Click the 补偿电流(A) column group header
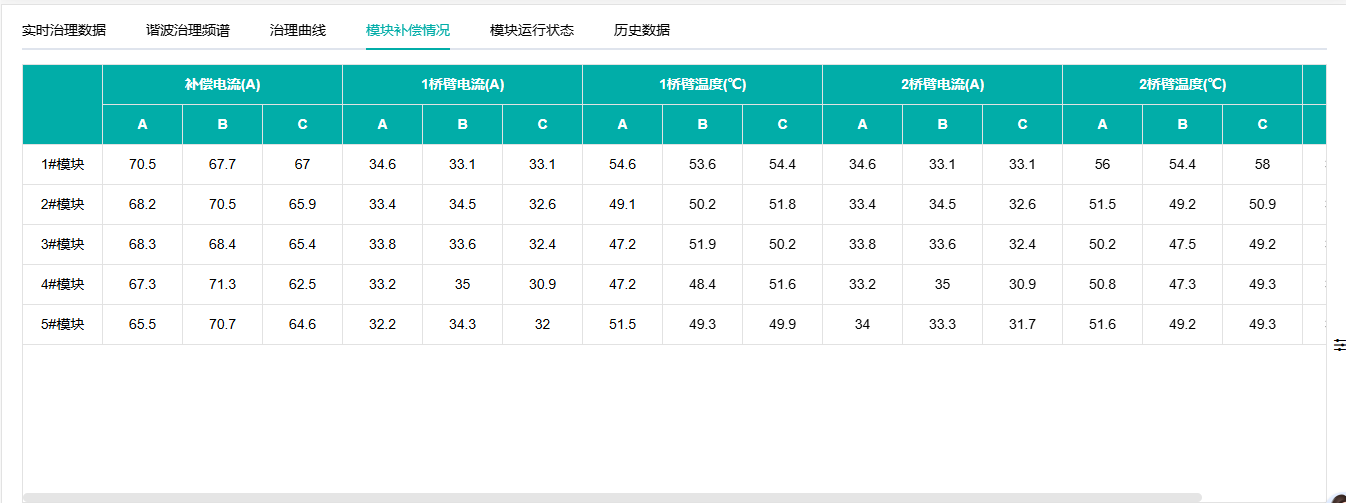The image size is (1346, 503). (222, 85)
